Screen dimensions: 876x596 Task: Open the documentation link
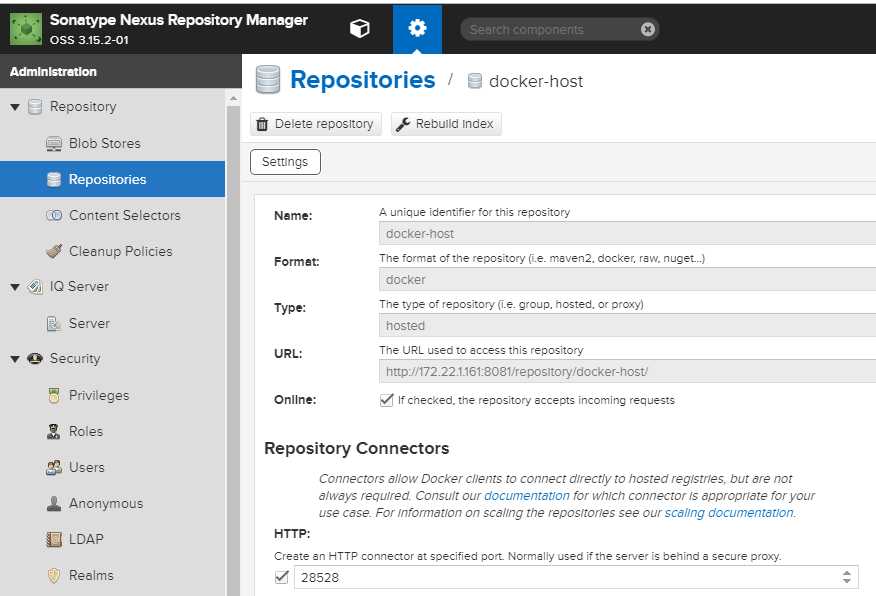click(x=526, y=496)
